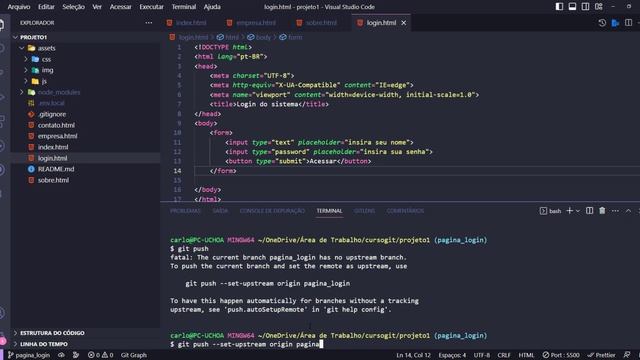Open index.html in the explorer
The image size is (640, 360).
tap(53, 147)
